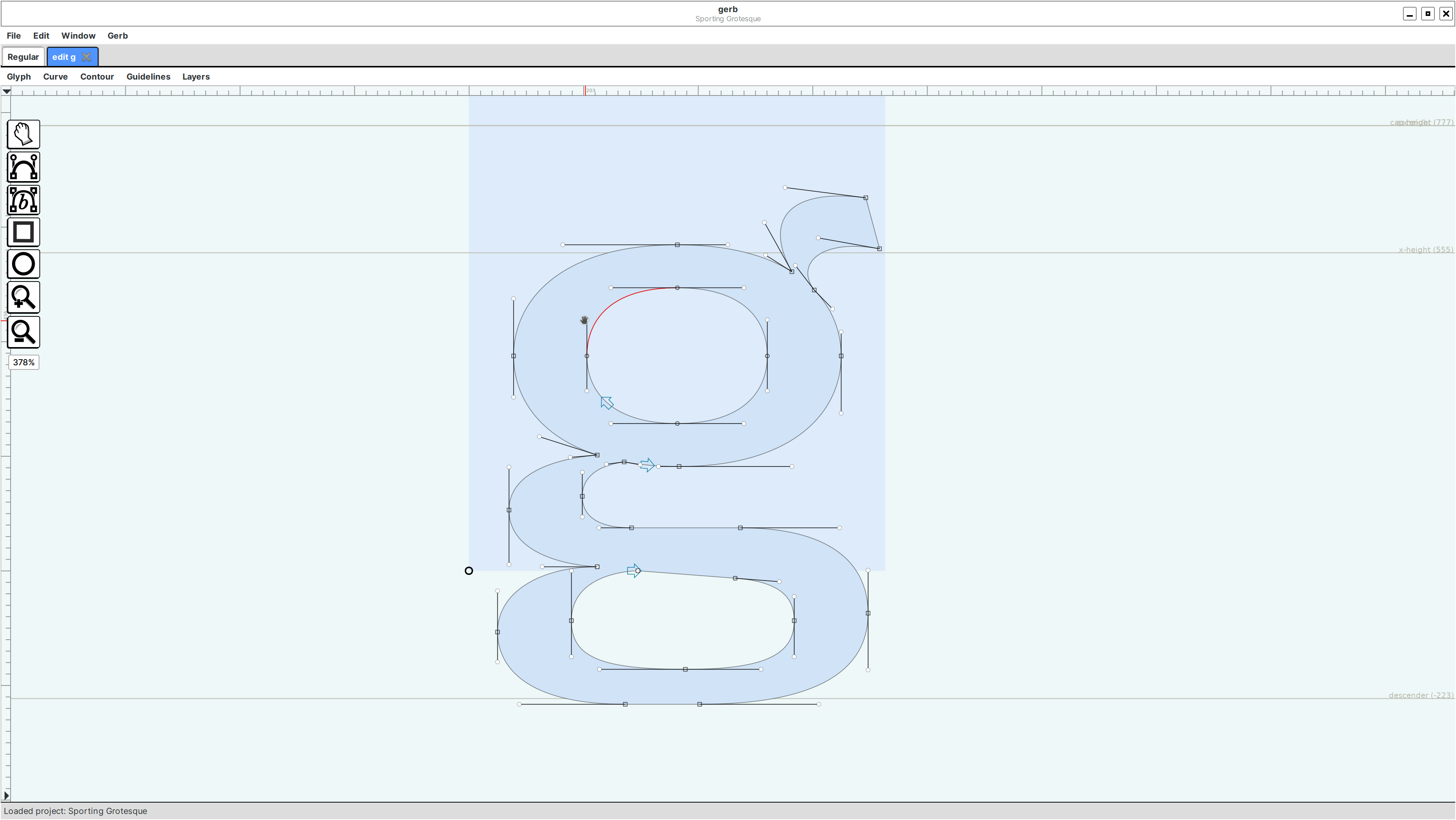
Task: Click the zoom out magnifier icon
Action: 23,332
